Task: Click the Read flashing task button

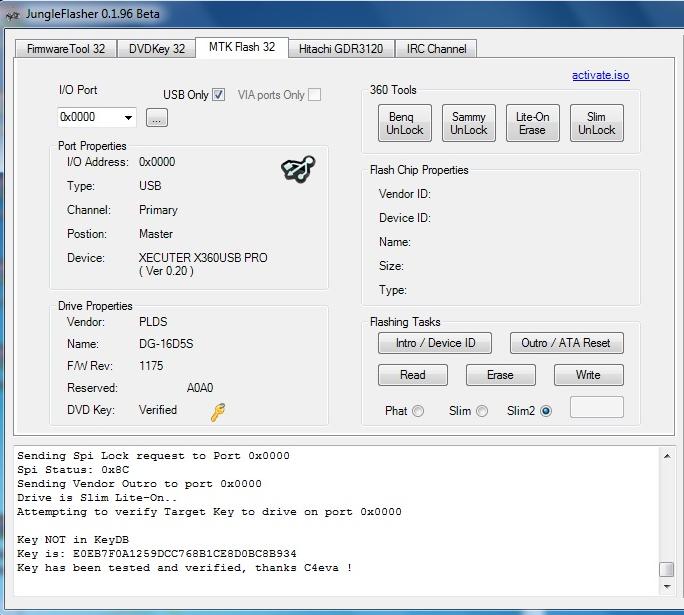Action: tap(413, 375)
